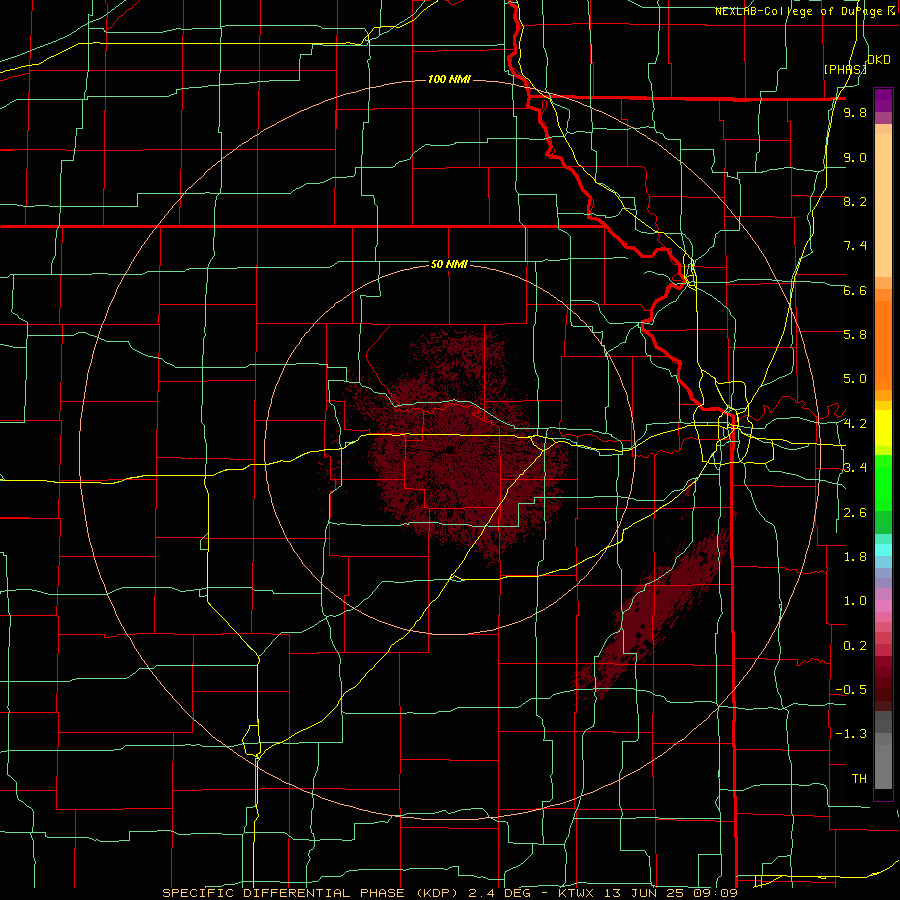Click the 4.2 value on the scale
Image resolution: width=900 pixels, height=900 pixels.
855,424
